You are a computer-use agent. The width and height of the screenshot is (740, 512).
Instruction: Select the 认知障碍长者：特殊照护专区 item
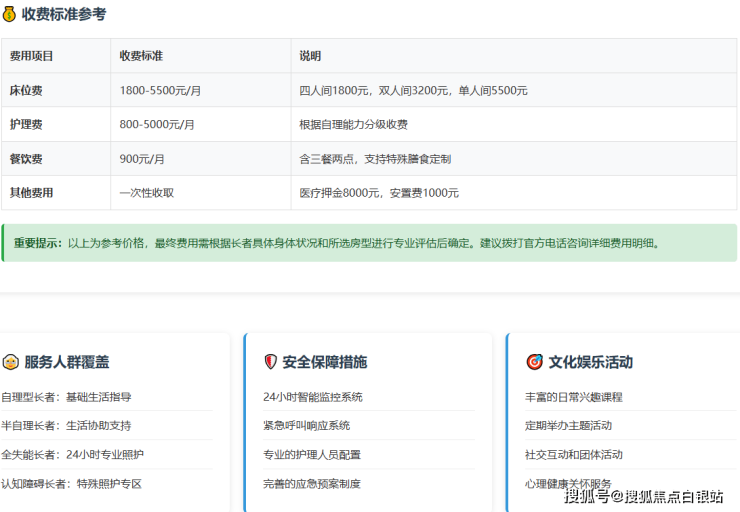(72, 484)
